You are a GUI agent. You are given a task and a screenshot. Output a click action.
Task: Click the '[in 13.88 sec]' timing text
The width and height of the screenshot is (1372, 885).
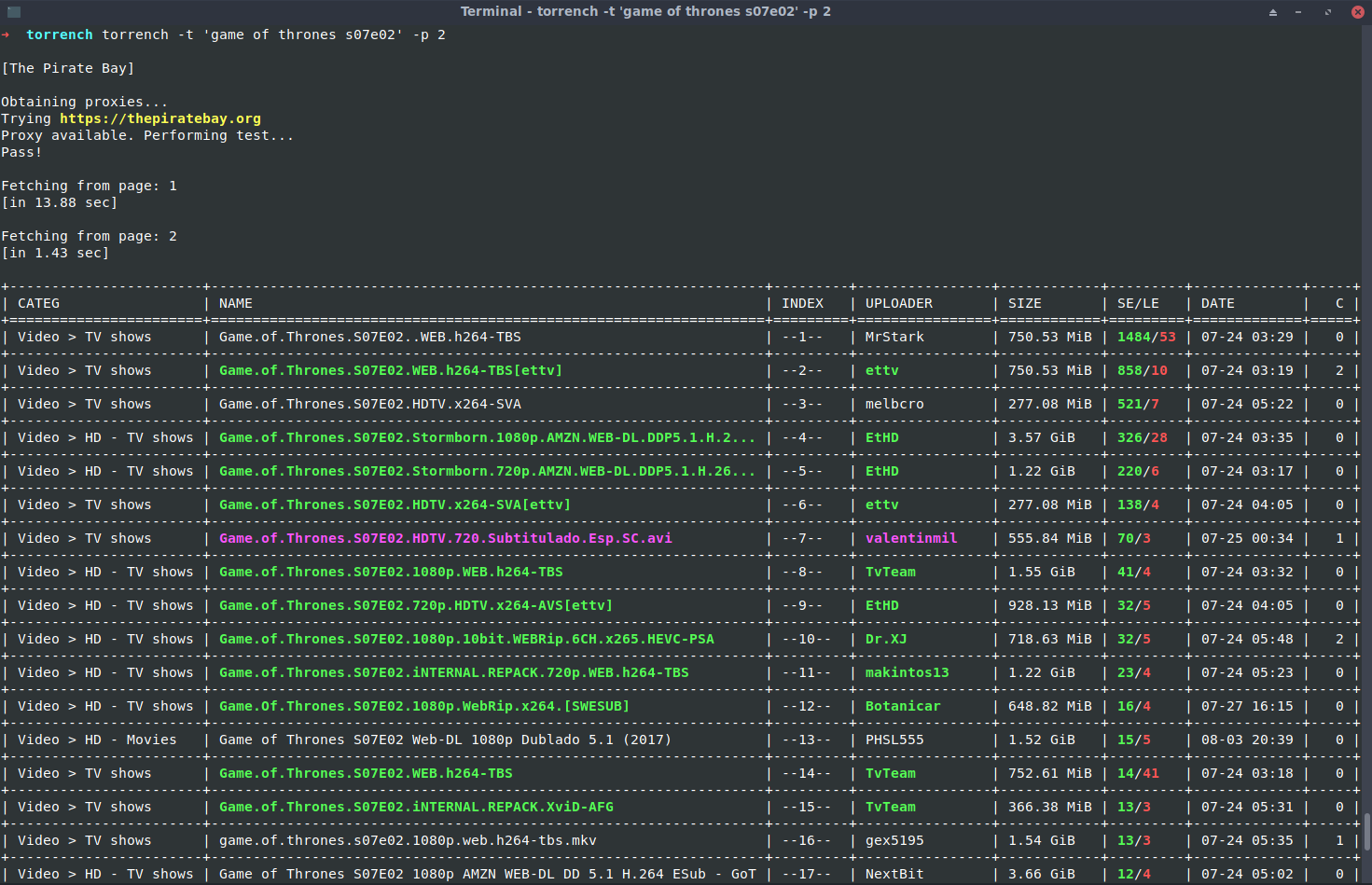[x=60, y=202]
